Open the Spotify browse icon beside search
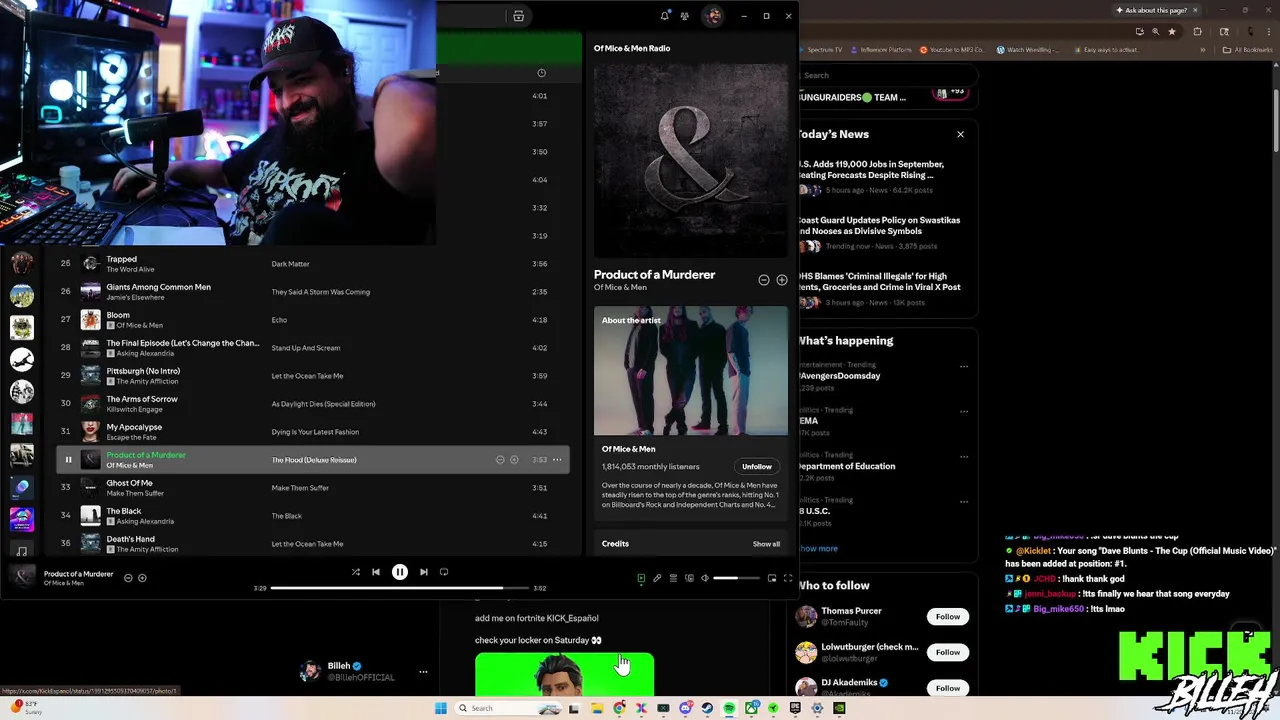This screenshot has height=720, width=1280. [x=518, y=16]
